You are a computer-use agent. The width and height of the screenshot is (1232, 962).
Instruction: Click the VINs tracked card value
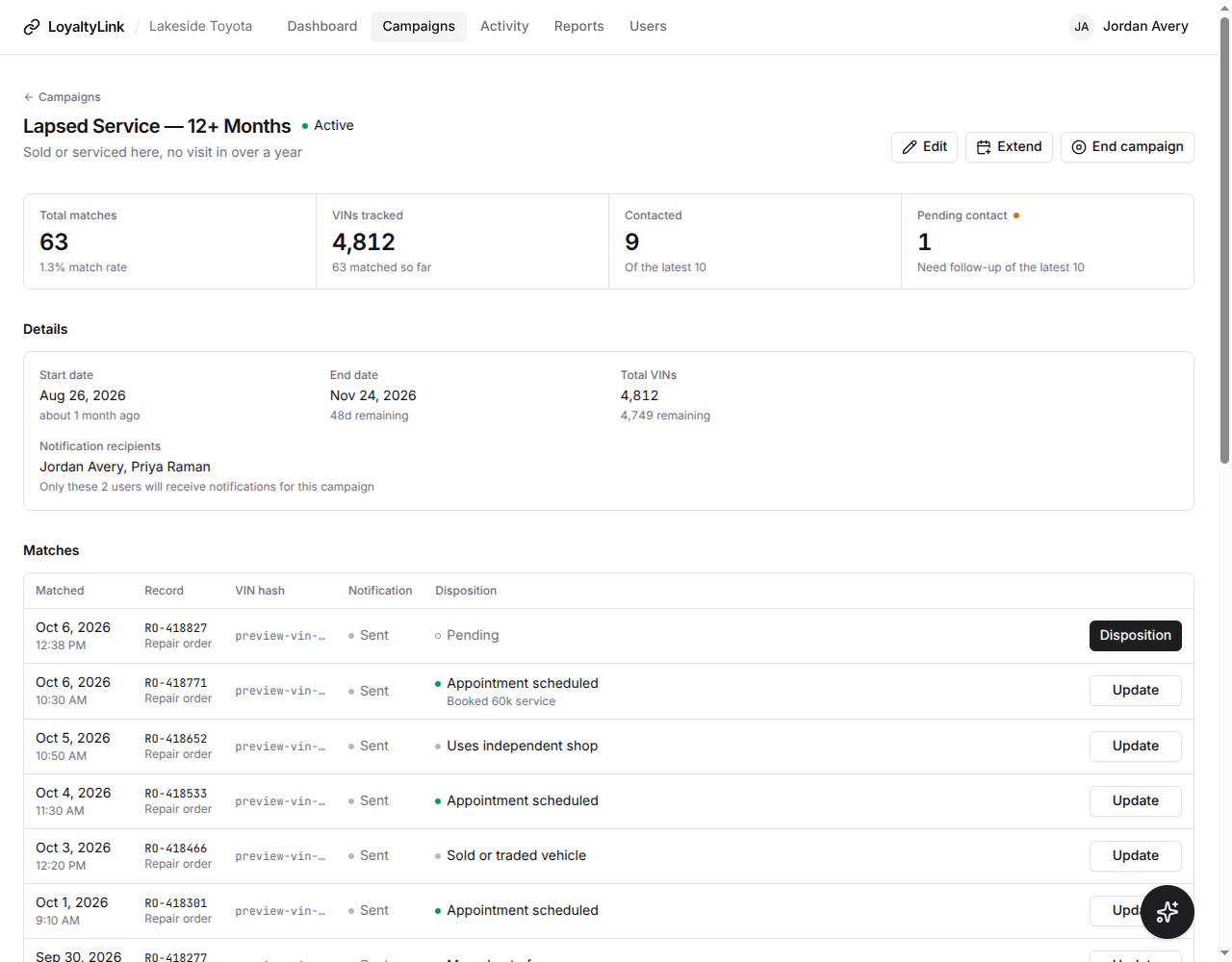[364, 242]
